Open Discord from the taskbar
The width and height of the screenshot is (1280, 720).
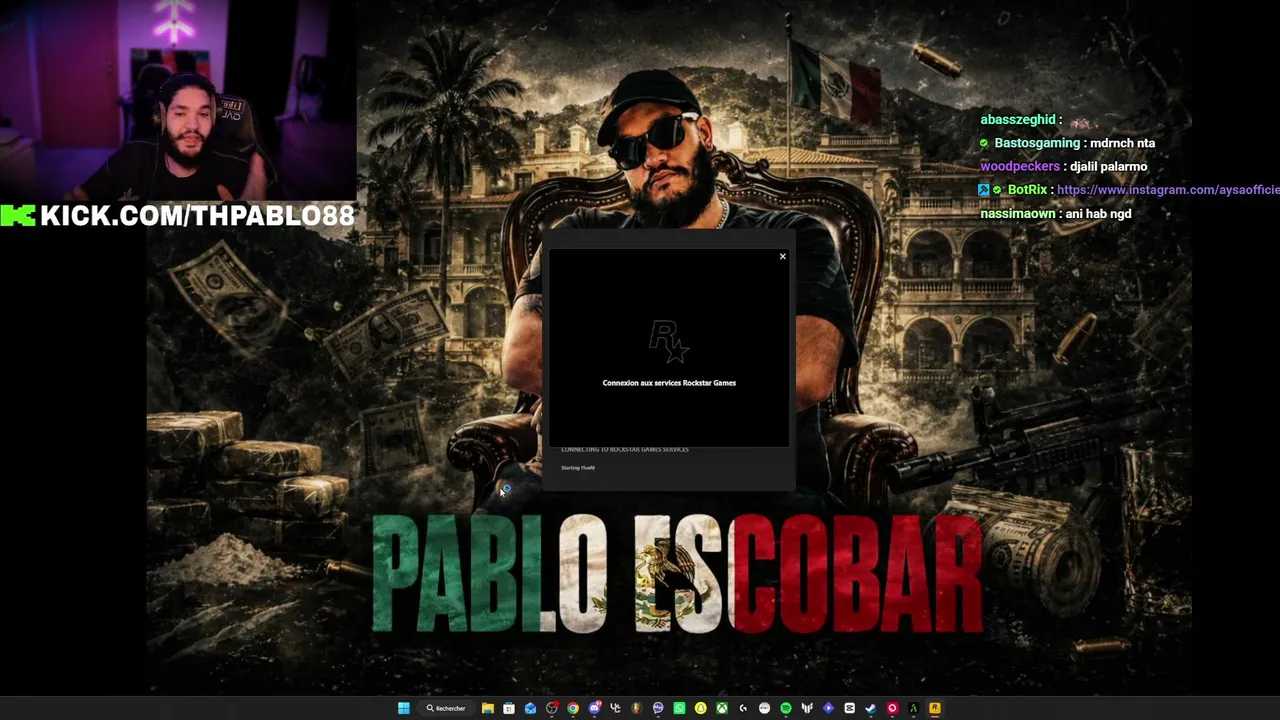pyautogui.click(x=594, y=708)
